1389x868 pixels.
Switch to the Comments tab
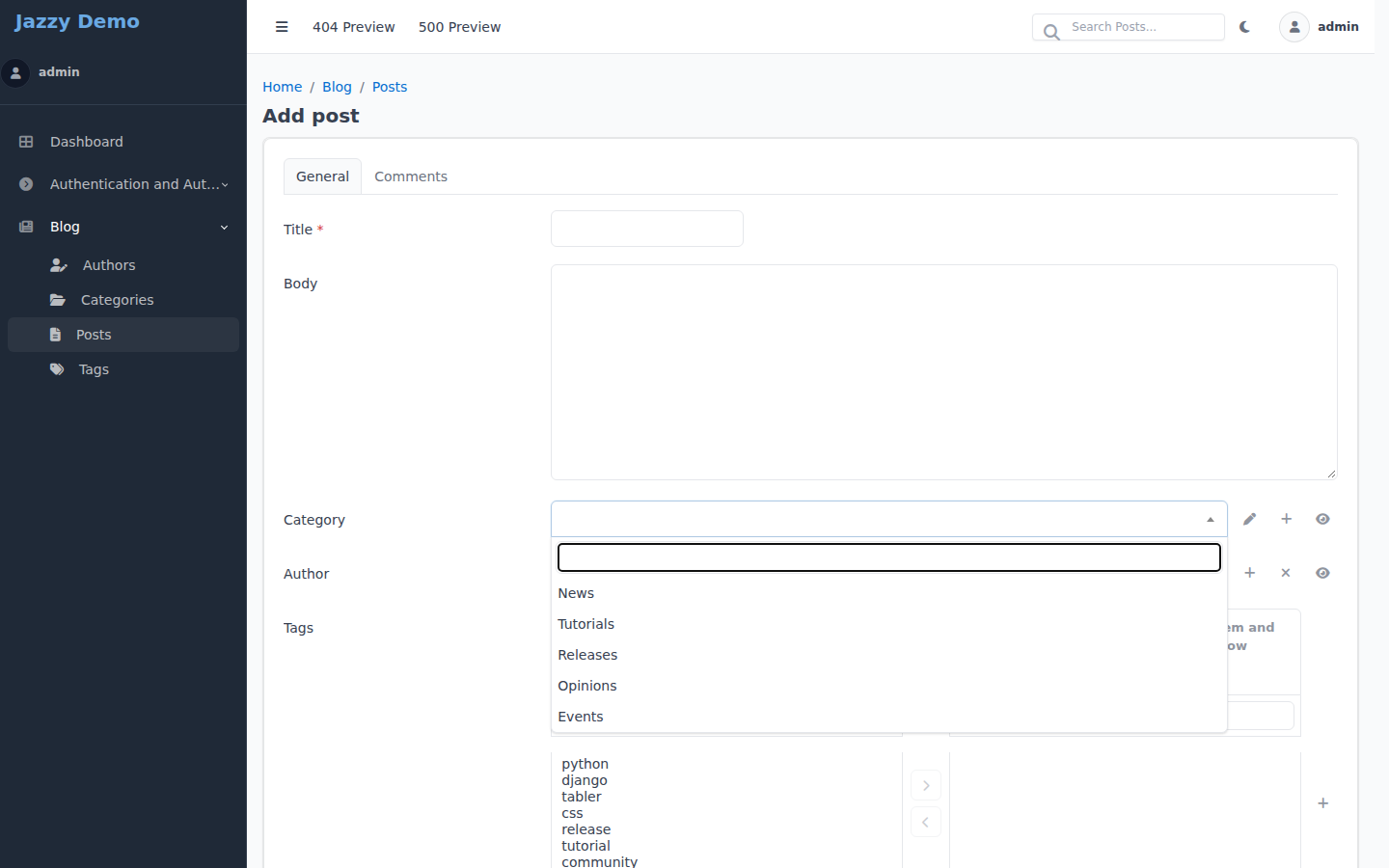coord(411,176)
